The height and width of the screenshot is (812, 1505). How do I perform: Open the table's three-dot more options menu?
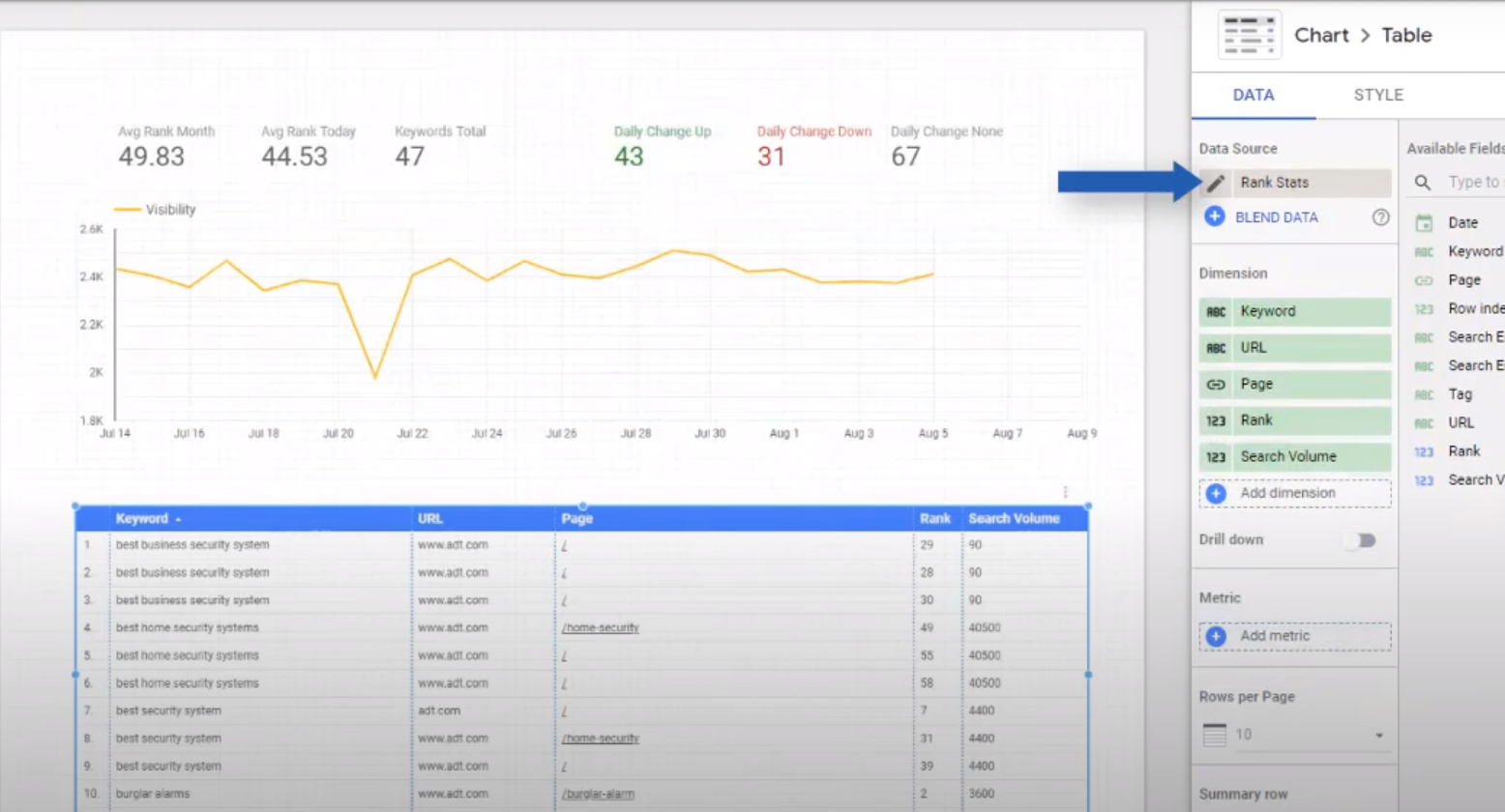pos(1065,492)
